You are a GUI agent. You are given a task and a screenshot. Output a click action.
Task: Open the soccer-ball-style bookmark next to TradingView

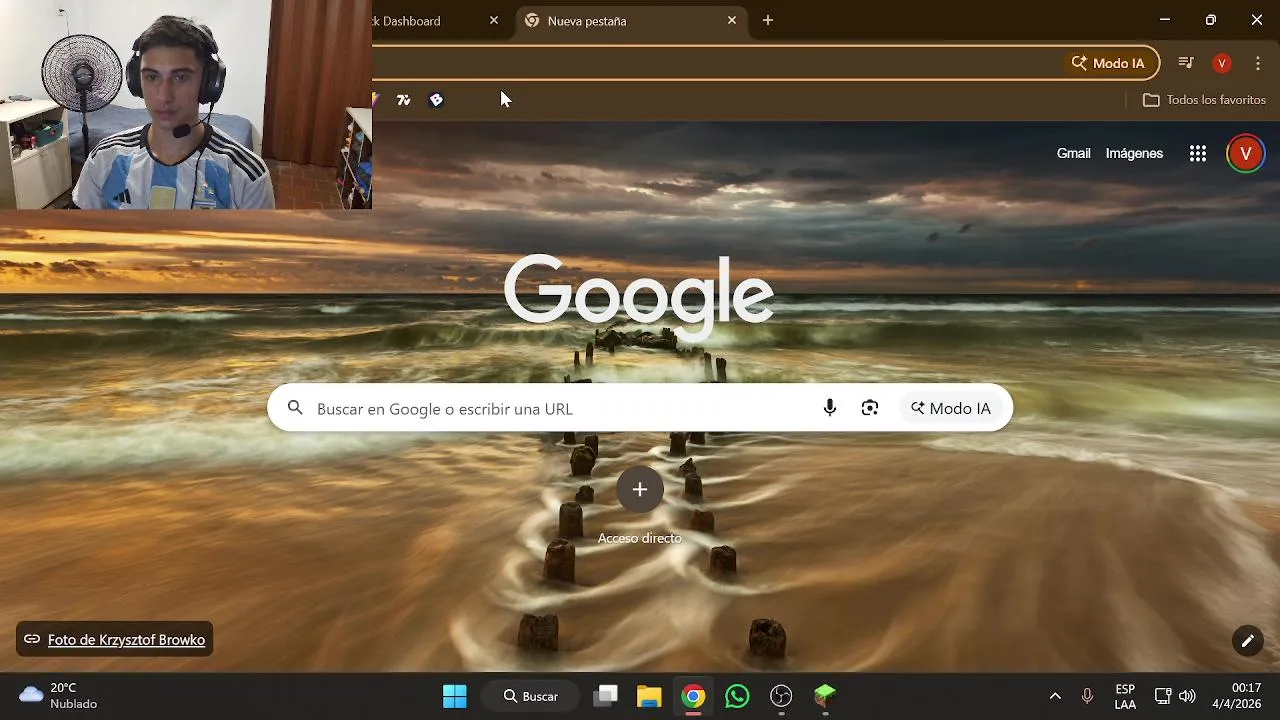pos(436,100)
